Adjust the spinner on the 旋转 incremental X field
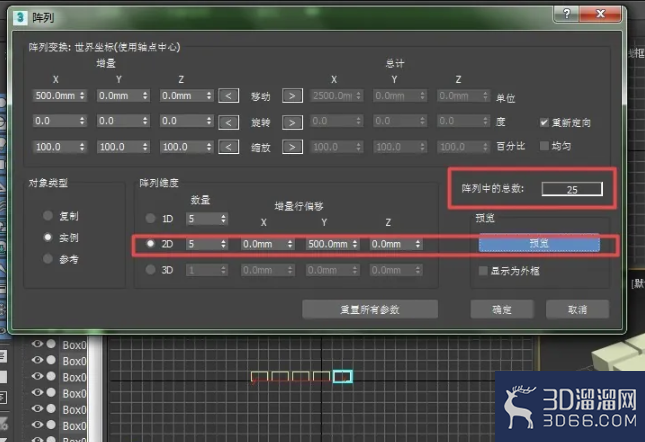Viewport: 645px width, 442px height. (82, 121)
